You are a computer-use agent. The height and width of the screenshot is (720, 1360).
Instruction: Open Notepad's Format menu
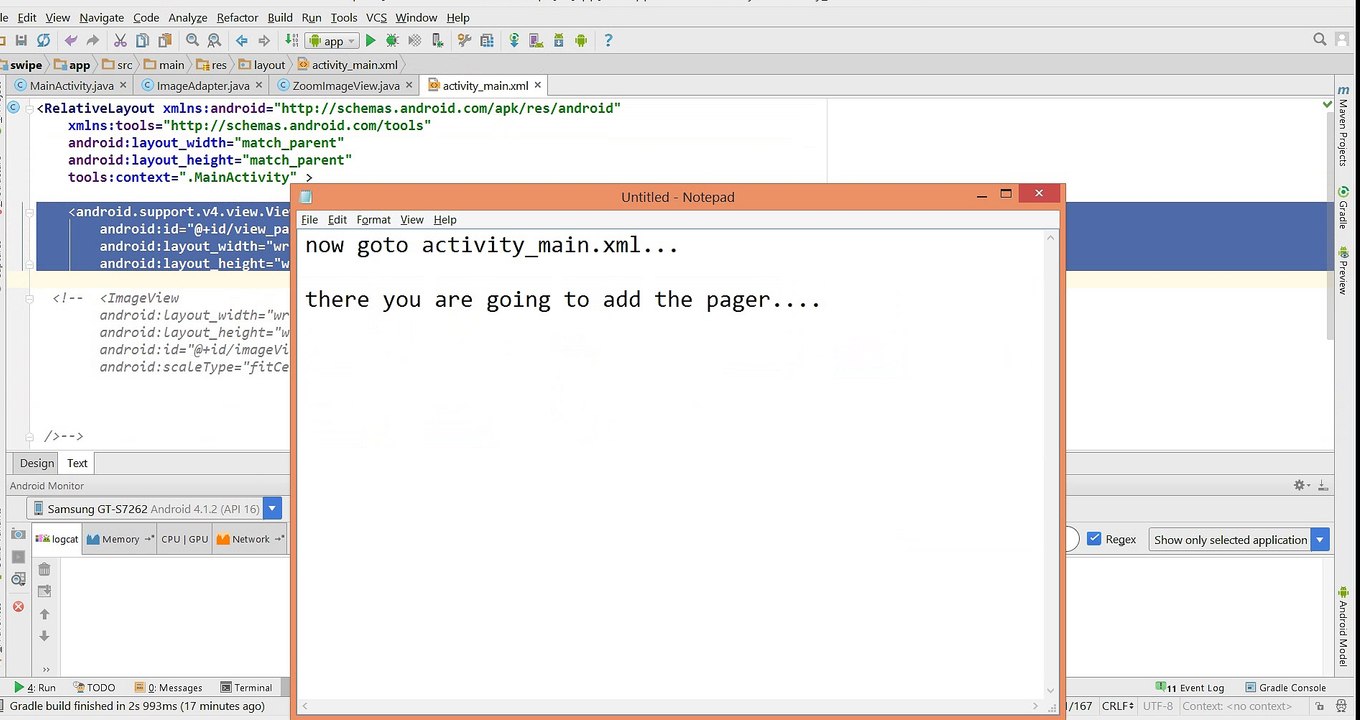tap(374, 220)
